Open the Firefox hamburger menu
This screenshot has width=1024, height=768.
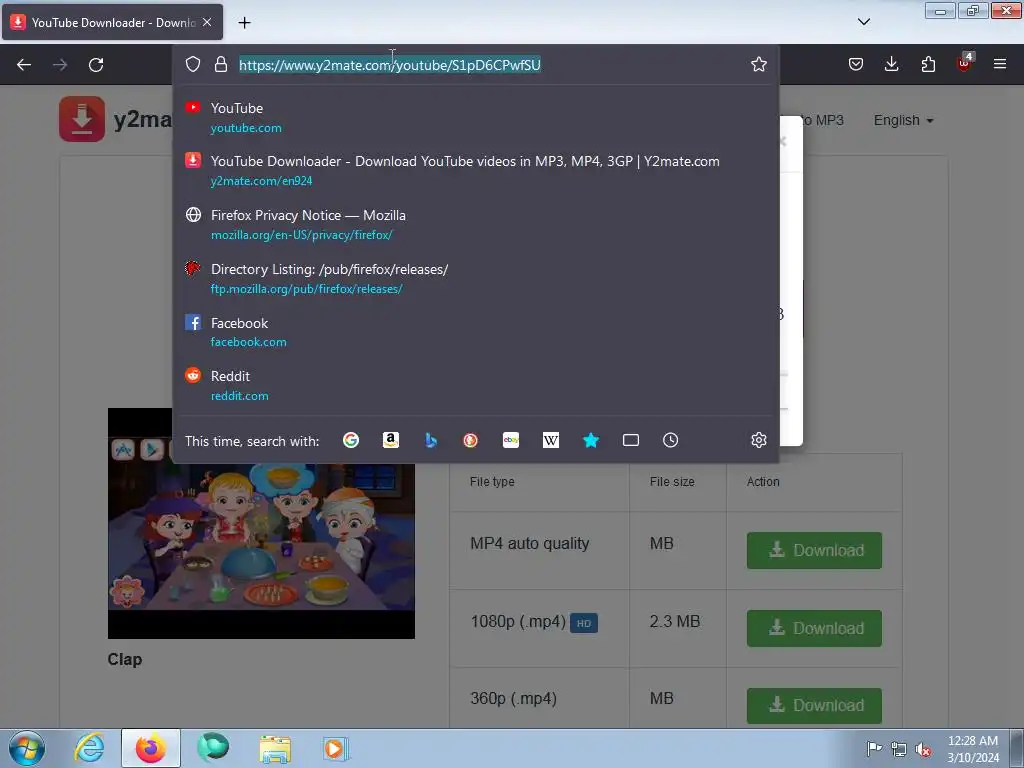point(999,64)
